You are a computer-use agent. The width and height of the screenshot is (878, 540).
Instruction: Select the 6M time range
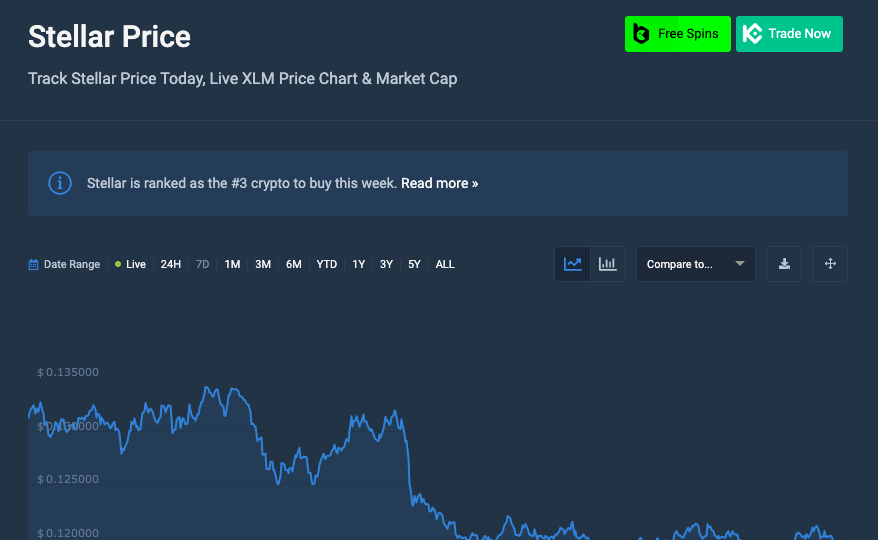pyautogui.click(x=294, y=264)
